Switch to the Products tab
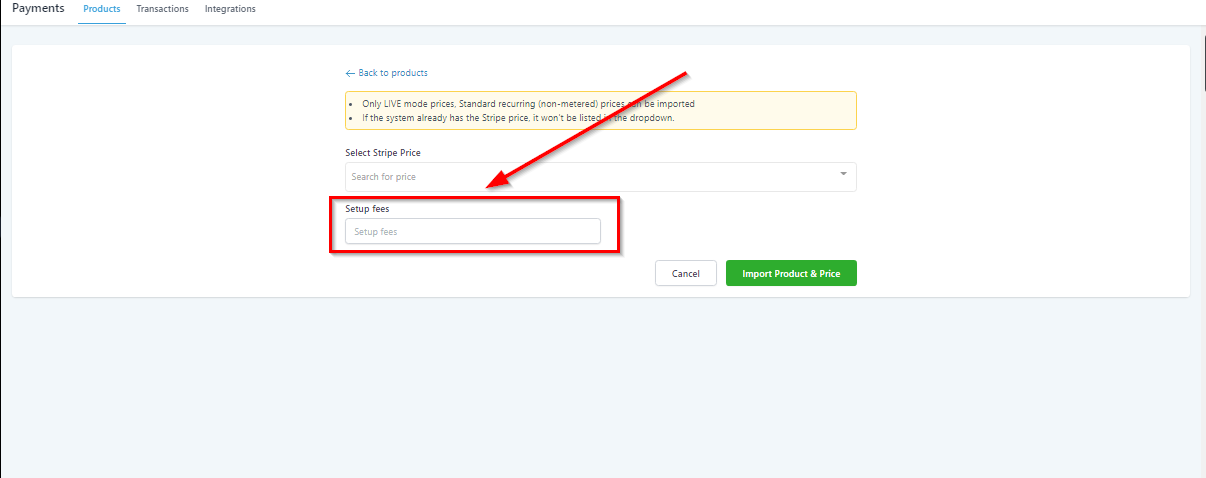Image resolution: width=1206 pixels, height=478 pixels. [x=101, y=9]
